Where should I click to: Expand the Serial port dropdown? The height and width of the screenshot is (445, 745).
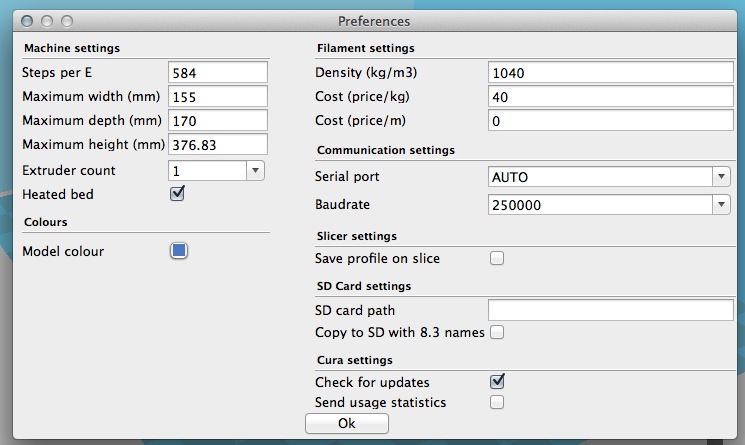pos(720,177)
